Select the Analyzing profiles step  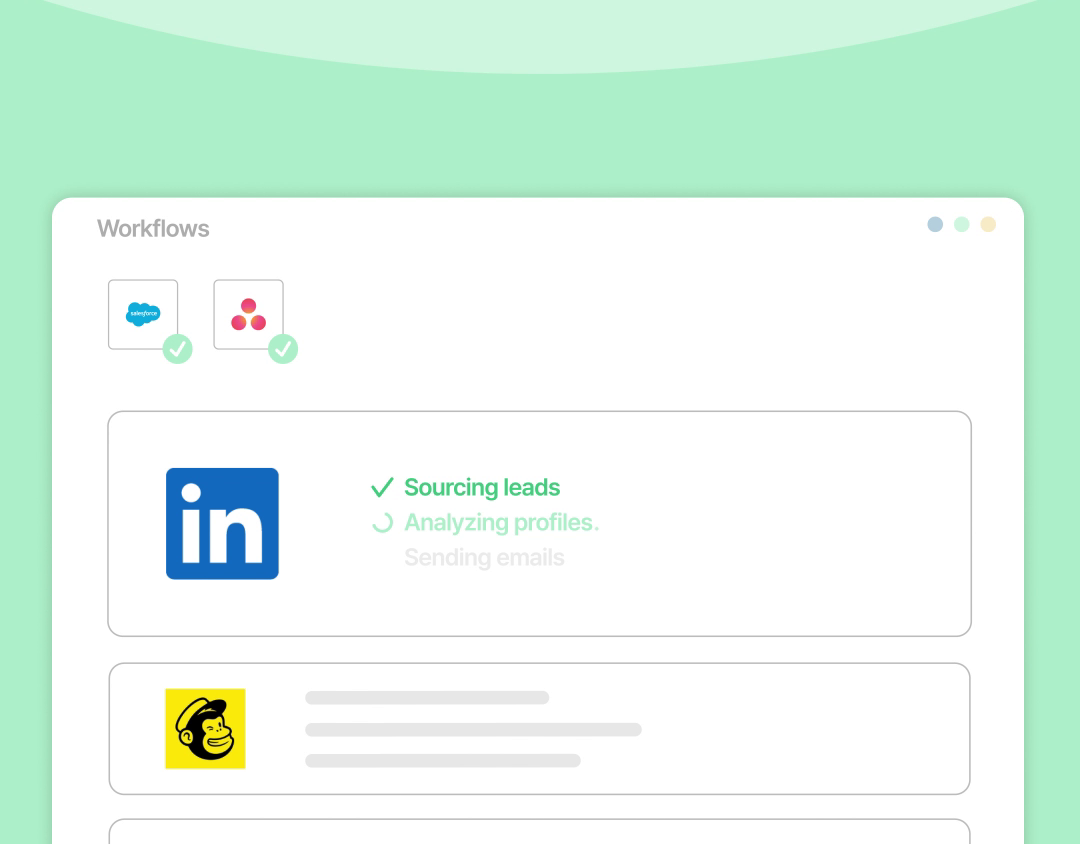[x=501, y=523]
